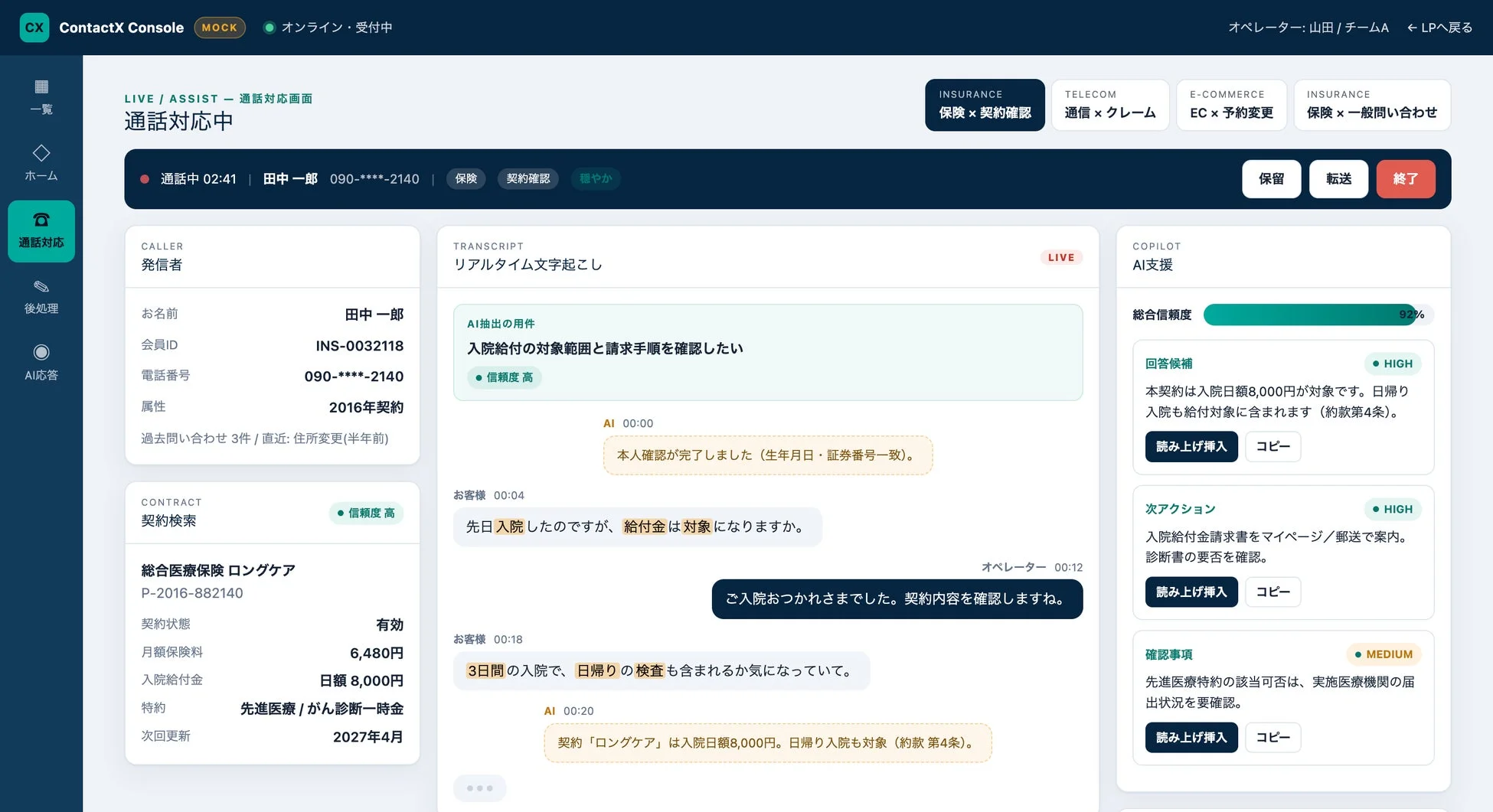1493x812 pixels.
Task: Open 後処理 in the sidebar
Action: click(x=41, y=296)
